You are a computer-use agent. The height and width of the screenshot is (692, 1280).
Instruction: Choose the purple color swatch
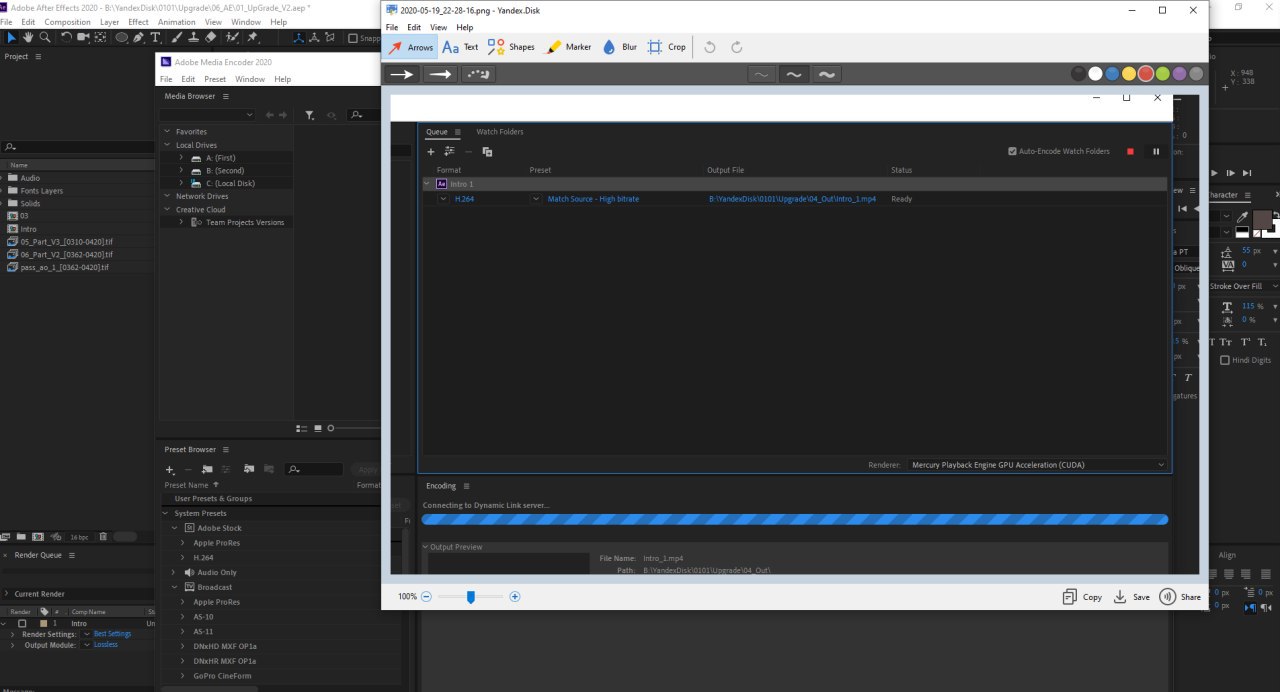pos(1179,74)
